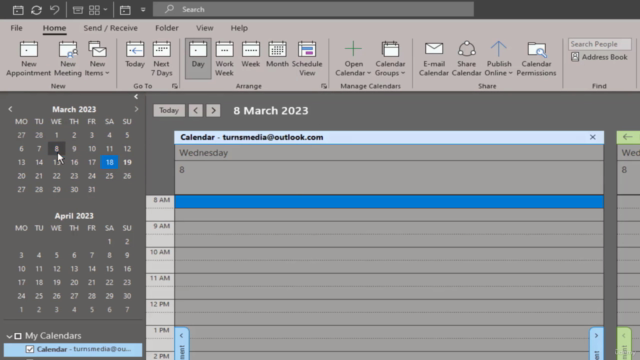Select 19 March in date navigator

coord(127,162)
